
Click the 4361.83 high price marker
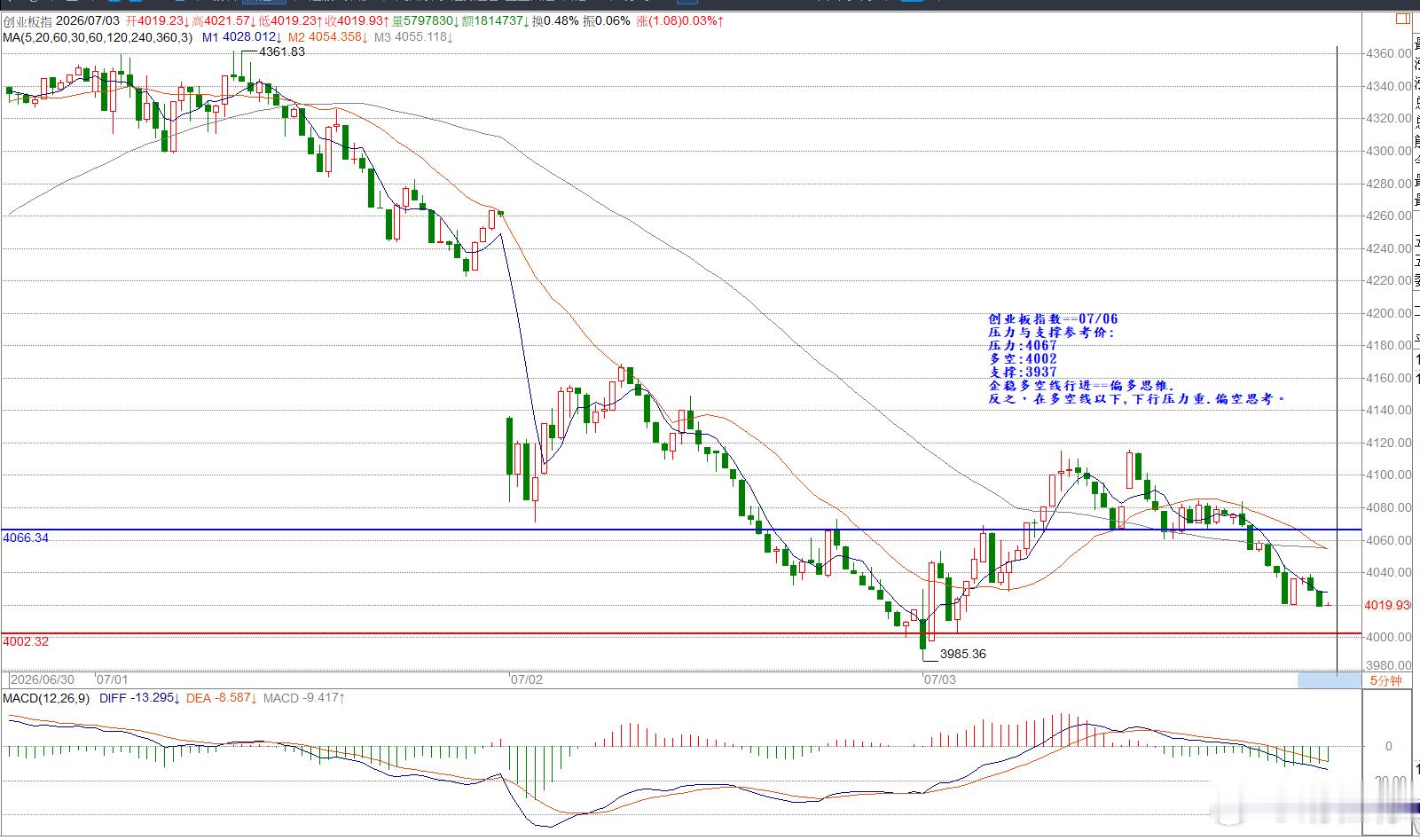(281, 52)
